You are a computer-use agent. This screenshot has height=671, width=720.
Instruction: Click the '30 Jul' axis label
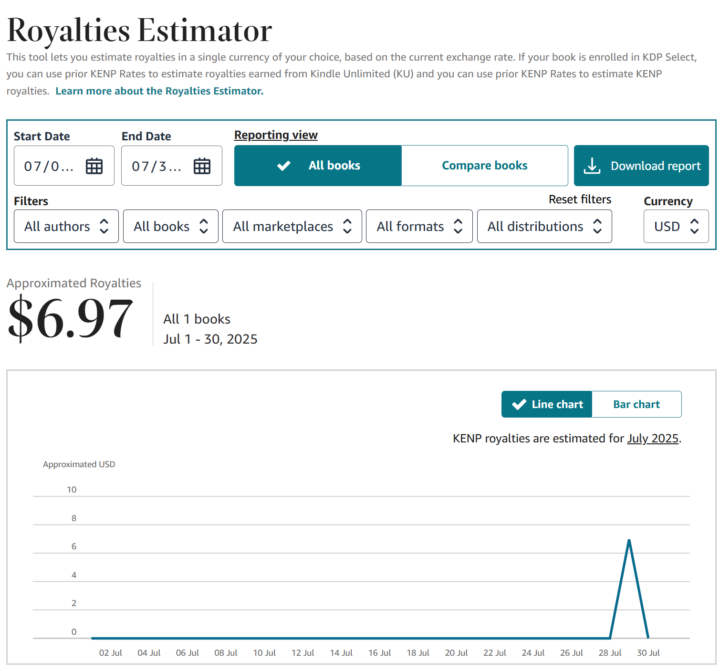click(x=648, y=653)
